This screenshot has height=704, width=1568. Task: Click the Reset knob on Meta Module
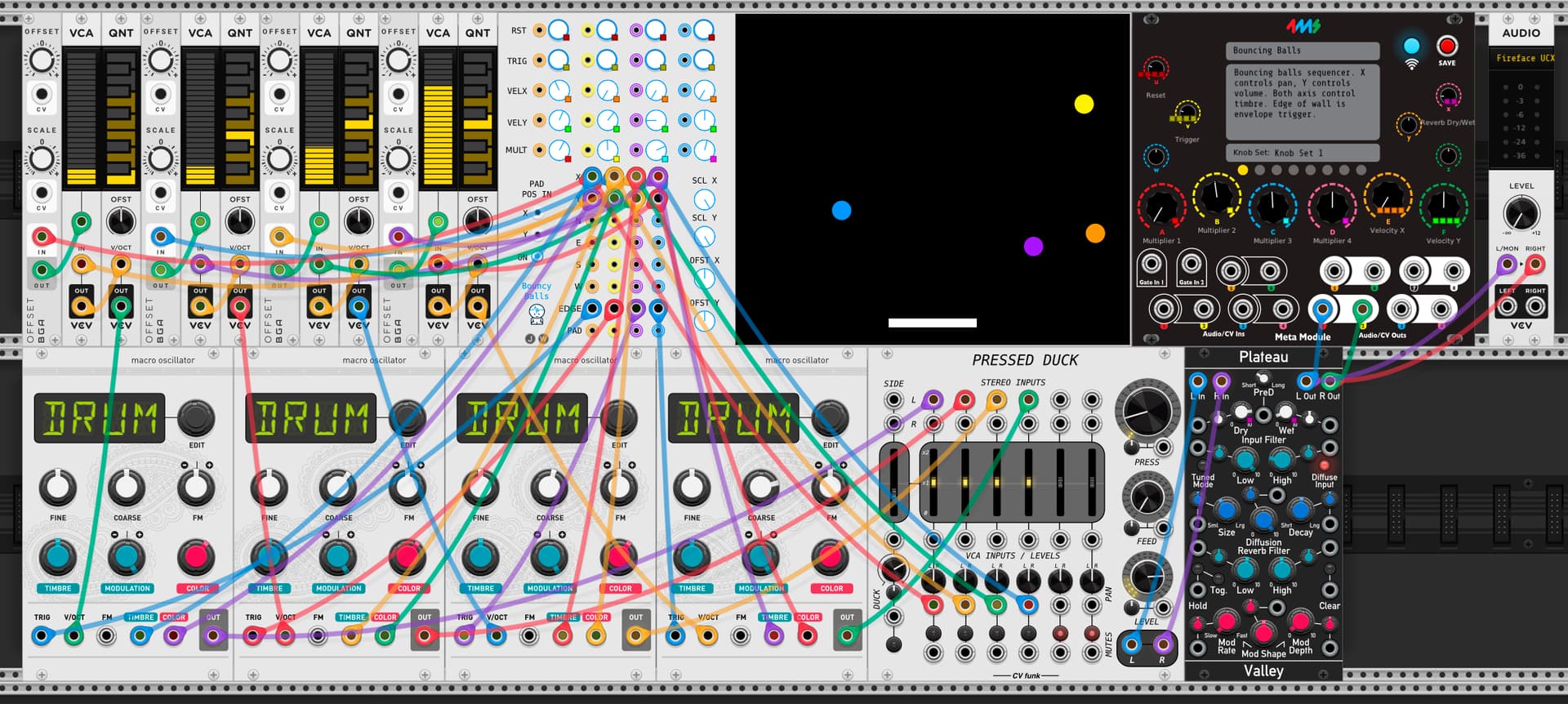[x=1156, y=69]
